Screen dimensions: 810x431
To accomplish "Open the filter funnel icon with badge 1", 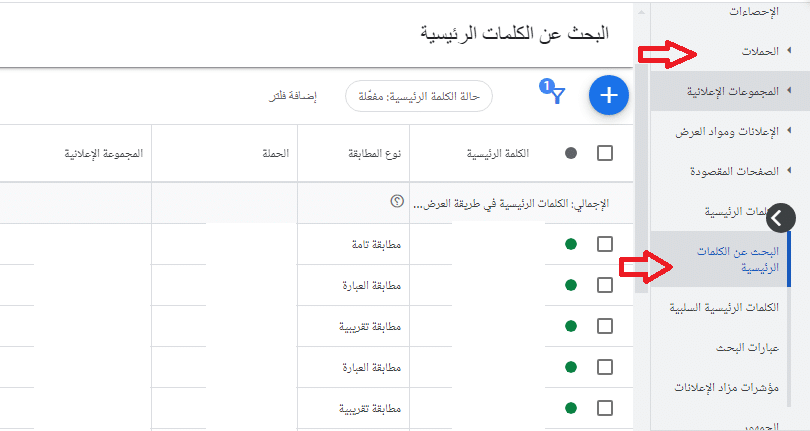I will tap(553, 91).
